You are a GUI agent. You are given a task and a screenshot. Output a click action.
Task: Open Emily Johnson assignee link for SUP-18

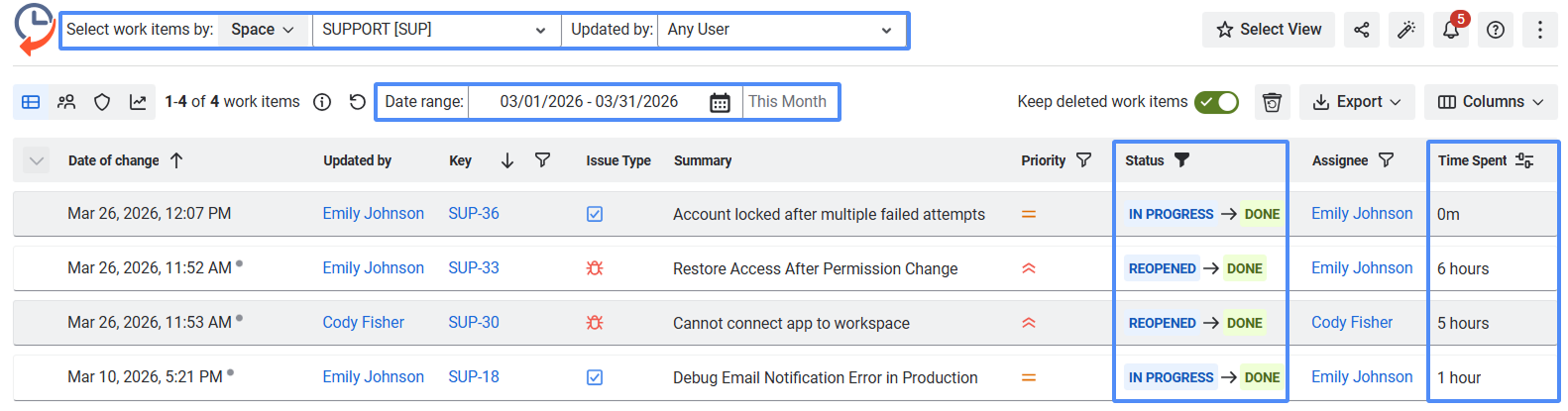(x=1362, y=377)
